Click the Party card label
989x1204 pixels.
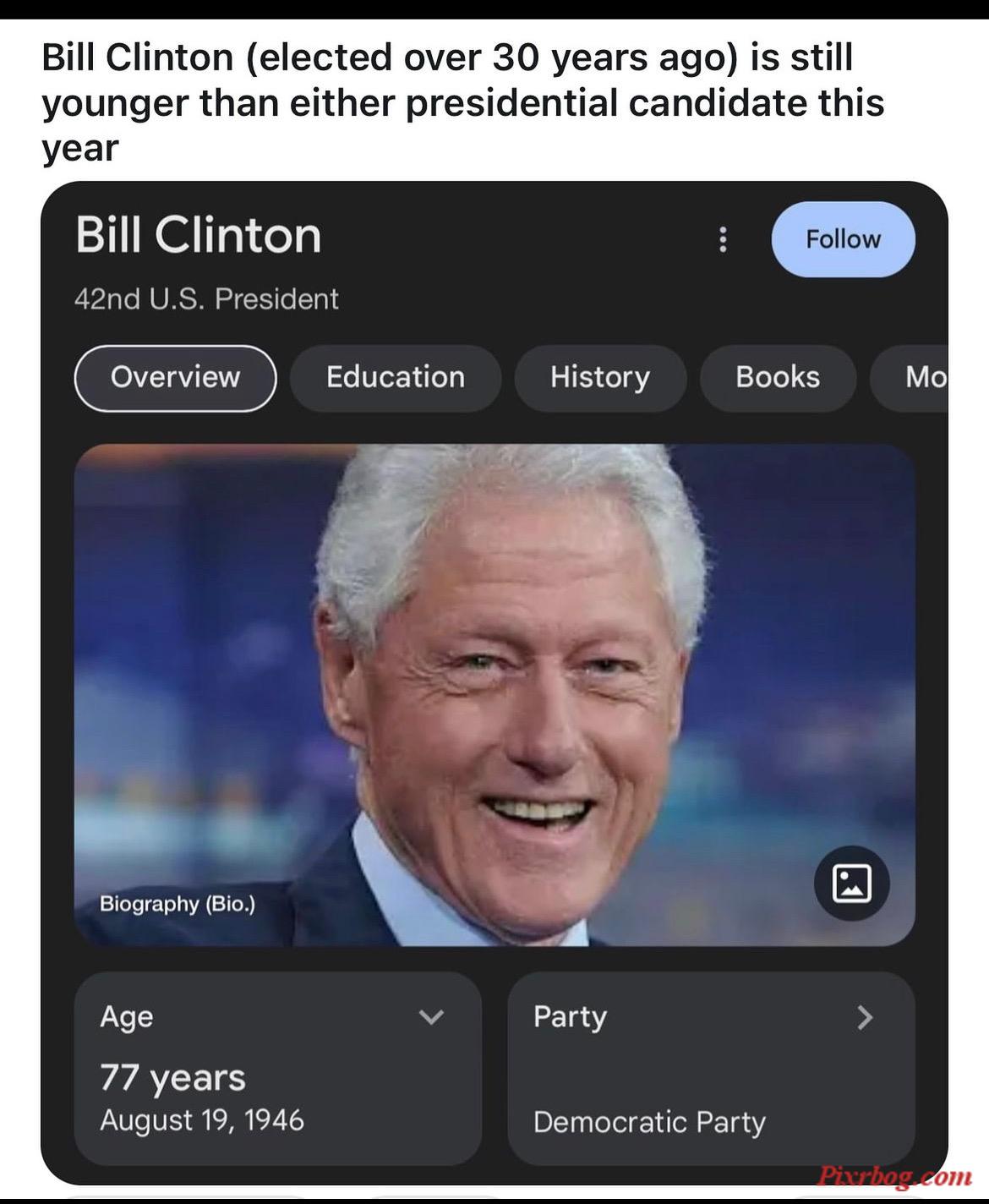pos(570,1017)
